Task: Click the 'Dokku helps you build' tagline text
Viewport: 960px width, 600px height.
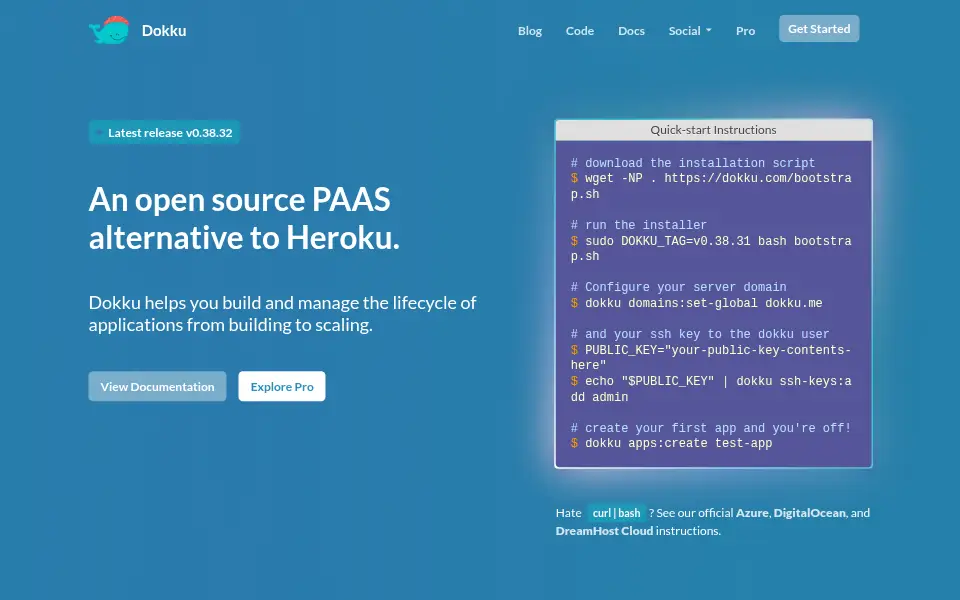Action: [282, 313]
